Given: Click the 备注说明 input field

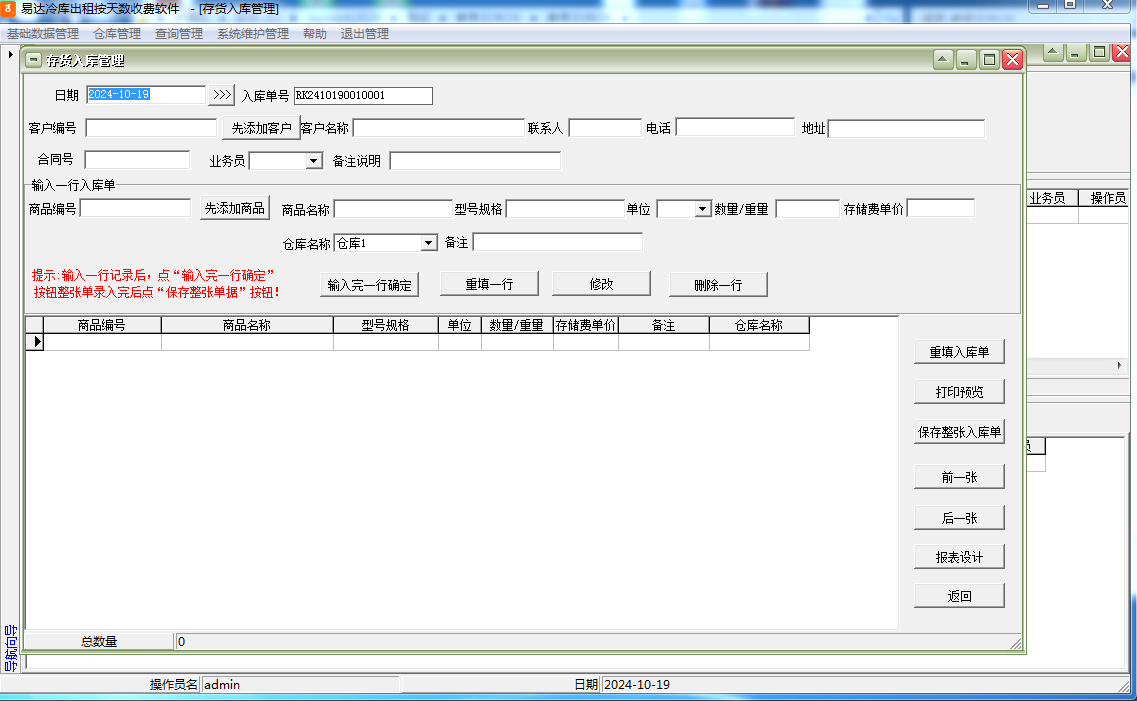Looking at the screenshot, I should pos(475,161).
